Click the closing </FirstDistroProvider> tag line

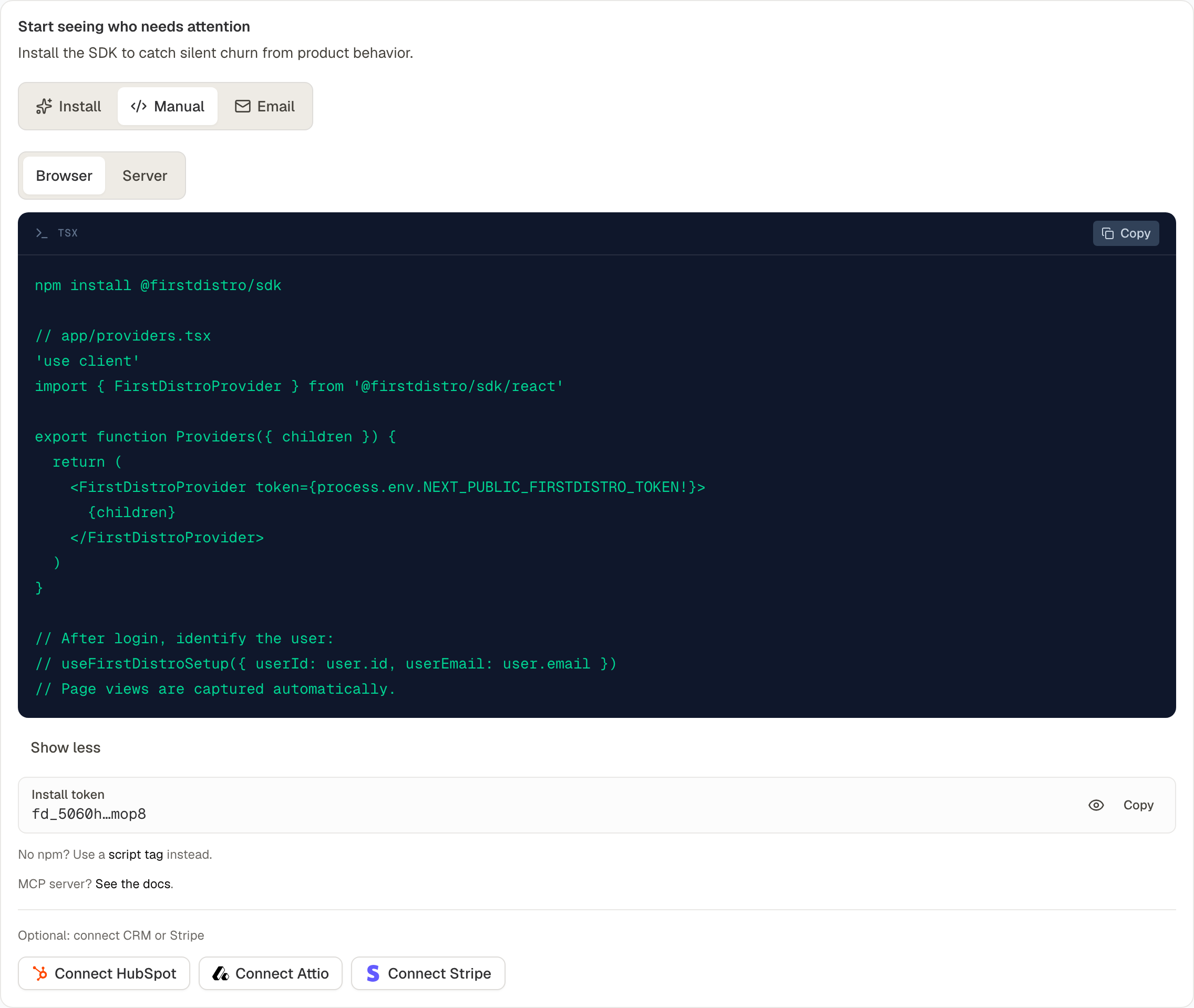(x=167, y=538)
